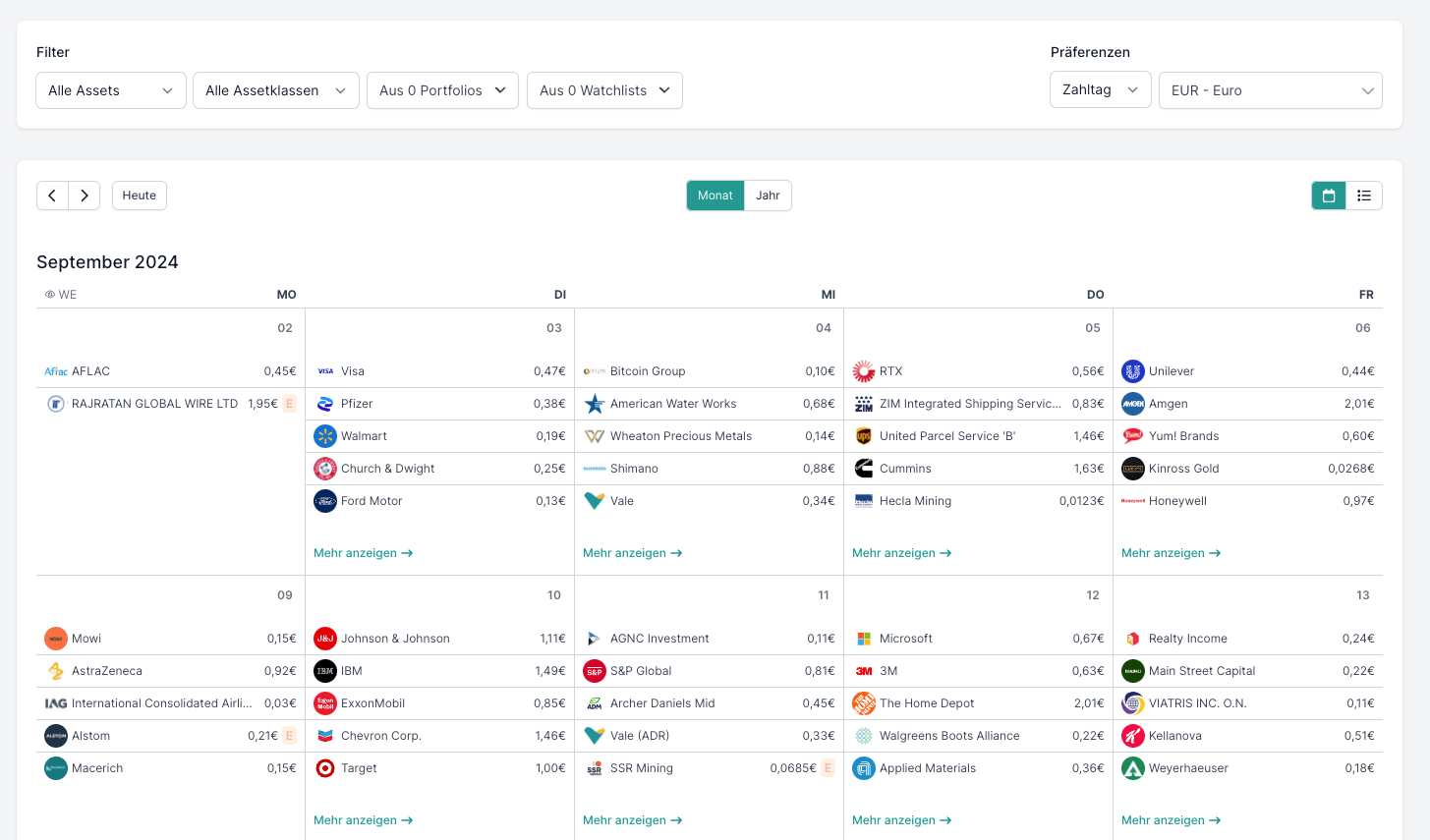Viewport: 1430px width, 840px height.
Task: Open the Alle Assetklassen dropdown
Action: [276, 90]
